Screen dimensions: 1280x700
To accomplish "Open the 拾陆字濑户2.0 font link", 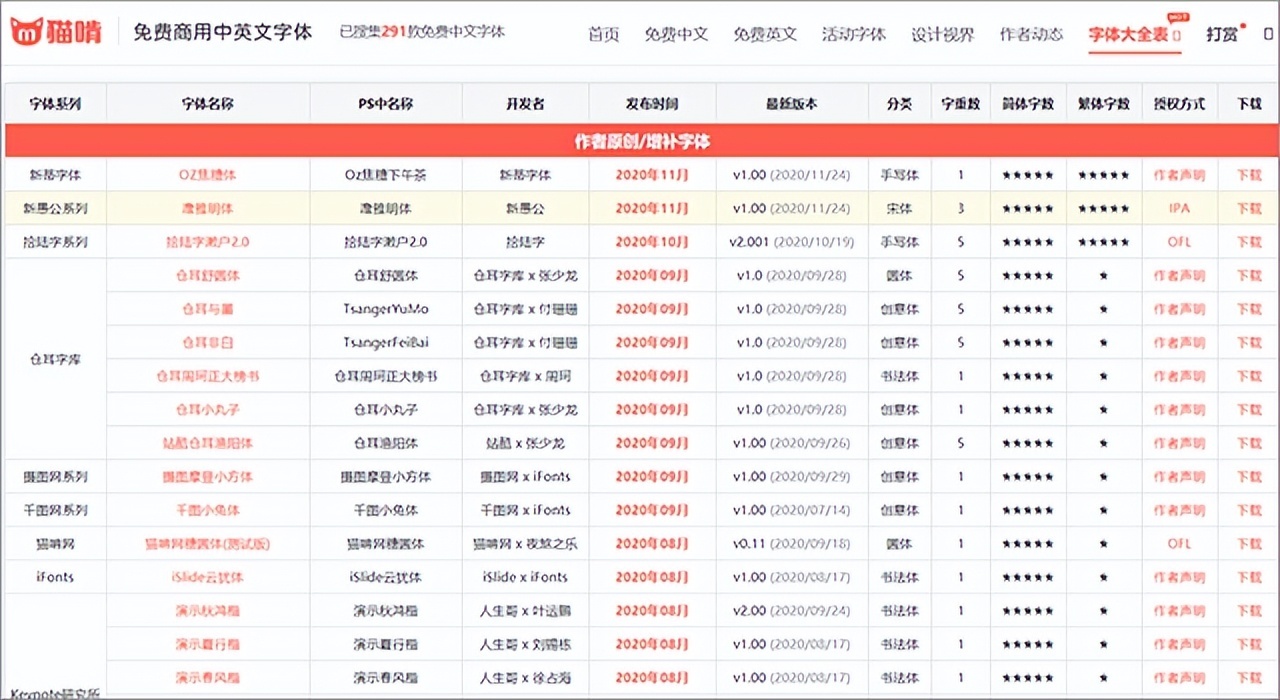I will pyautogui.click(x=208, y=242).
